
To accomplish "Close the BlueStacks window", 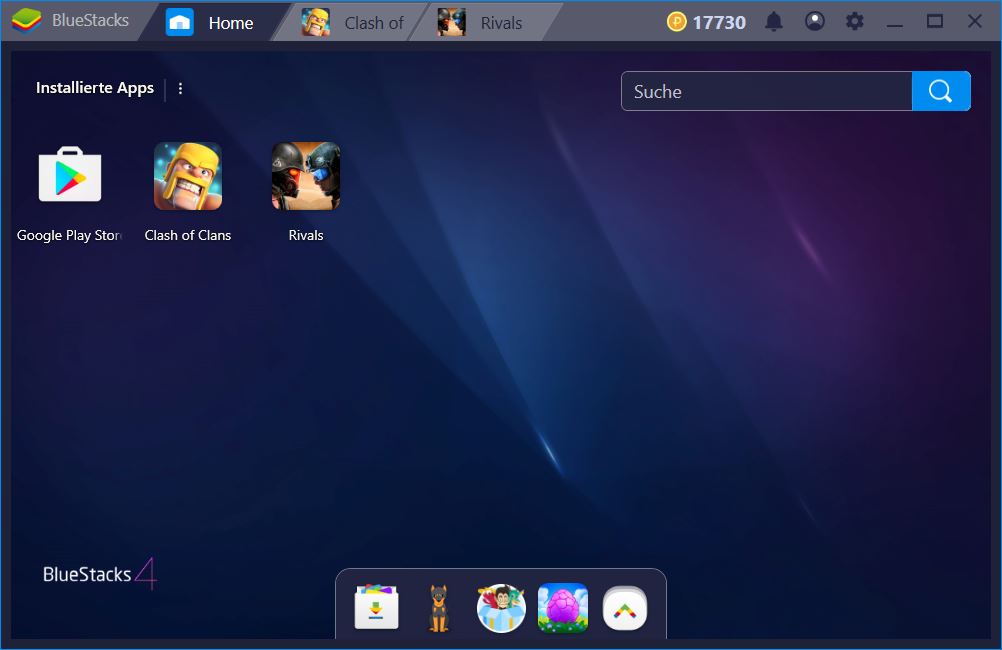I will (x=975, y=21).
